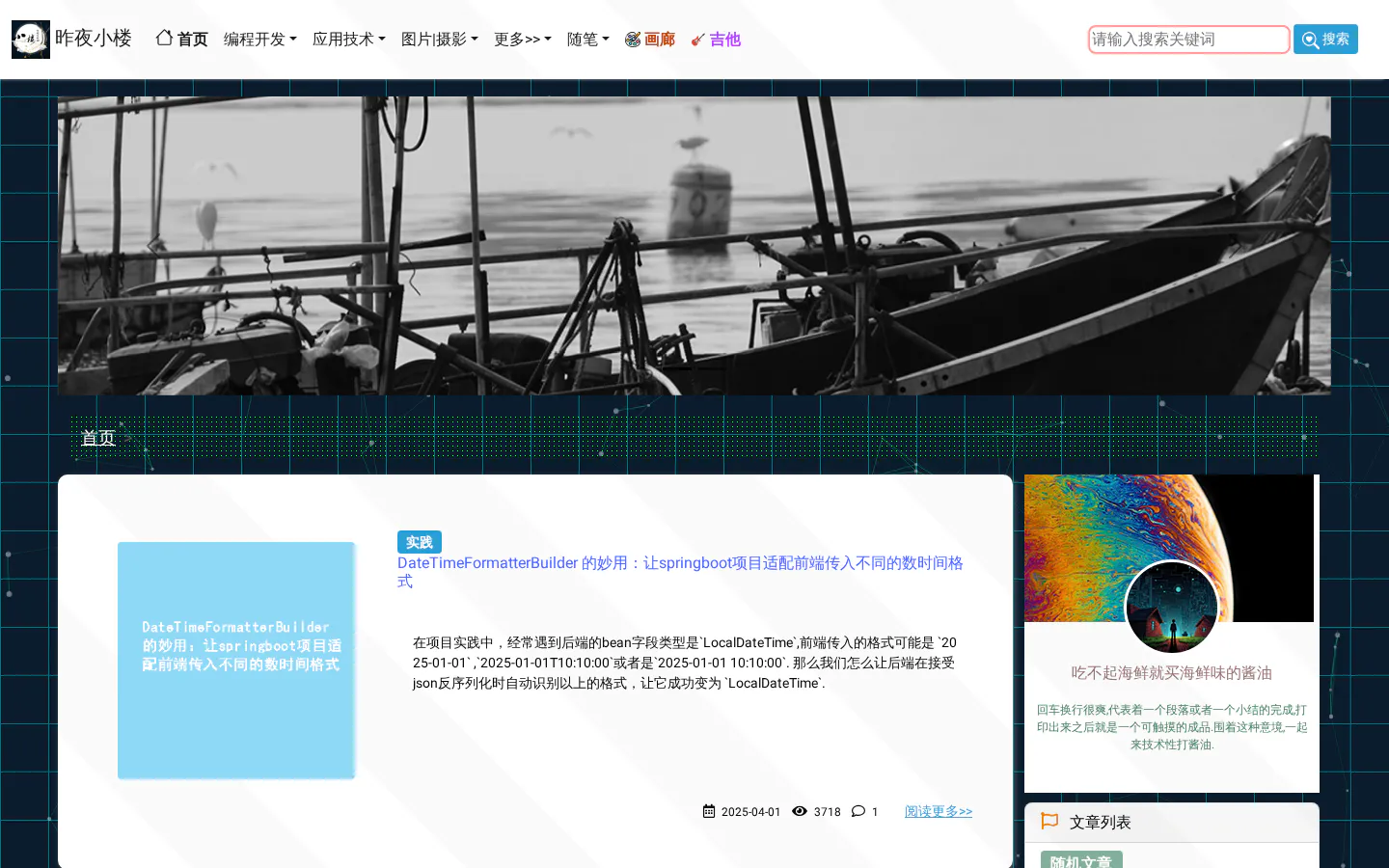Screen dimensions: 1389x868
Task: Click the article date 2025-04-01
Action: click(751, 812)
